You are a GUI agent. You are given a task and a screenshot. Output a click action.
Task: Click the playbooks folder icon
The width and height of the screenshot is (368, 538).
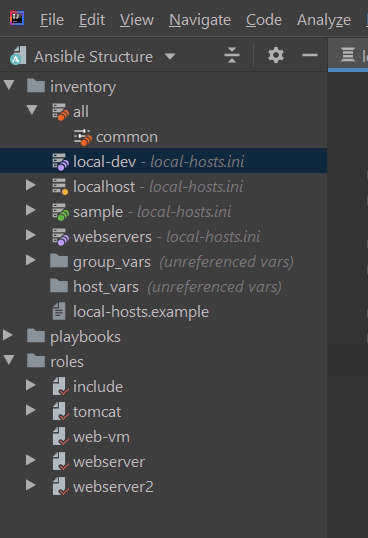point(36,336)
